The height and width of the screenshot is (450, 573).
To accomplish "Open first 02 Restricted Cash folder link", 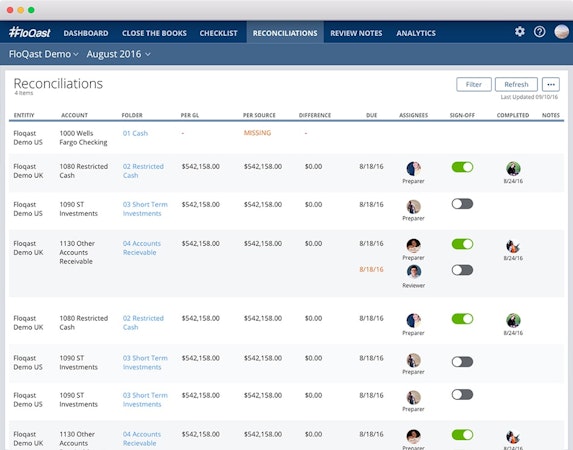I will [x=143, y=171].
